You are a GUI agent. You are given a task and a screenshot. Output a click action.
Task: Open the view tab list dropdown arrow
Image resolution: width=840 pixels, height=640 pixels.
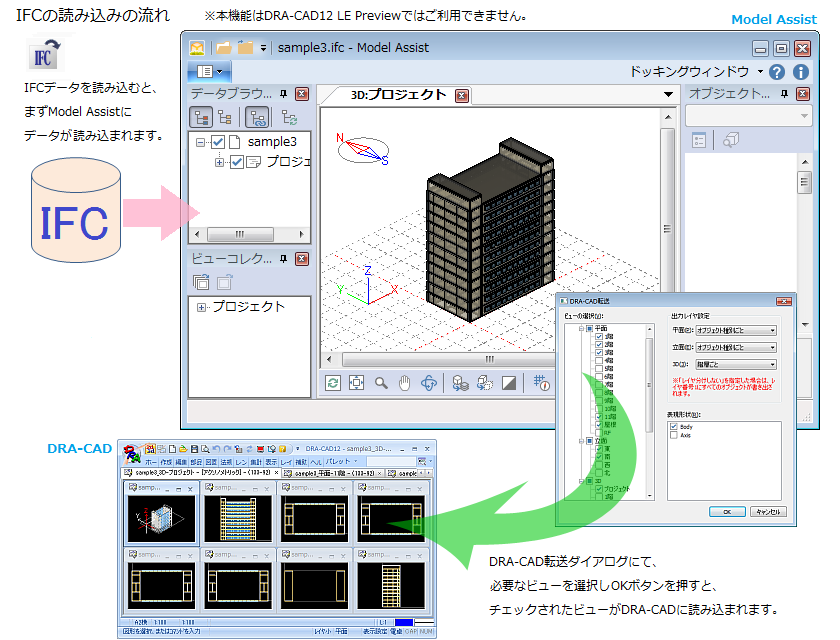coord(668,94)
